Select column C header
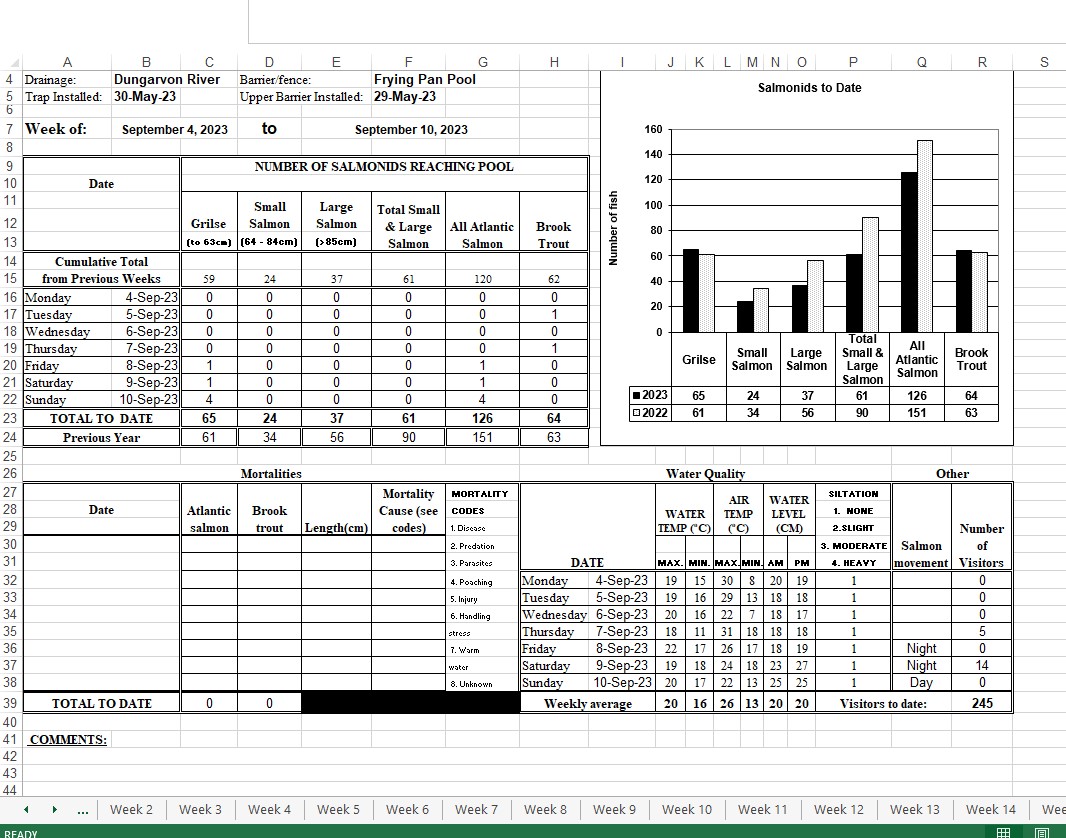Screen dimensions: 1066x838 pyautogui.click(x=209, y=63)
